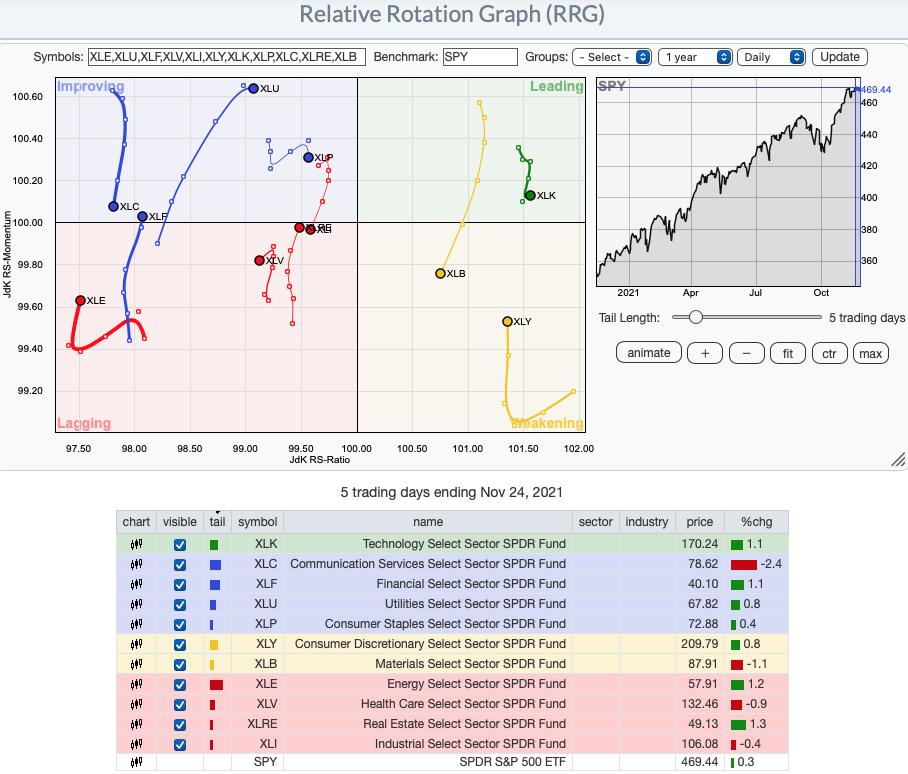Image resolution: width=908 pixels, height=774 pixels.
Task: Sort table by price column header
Action: (700, 522)
